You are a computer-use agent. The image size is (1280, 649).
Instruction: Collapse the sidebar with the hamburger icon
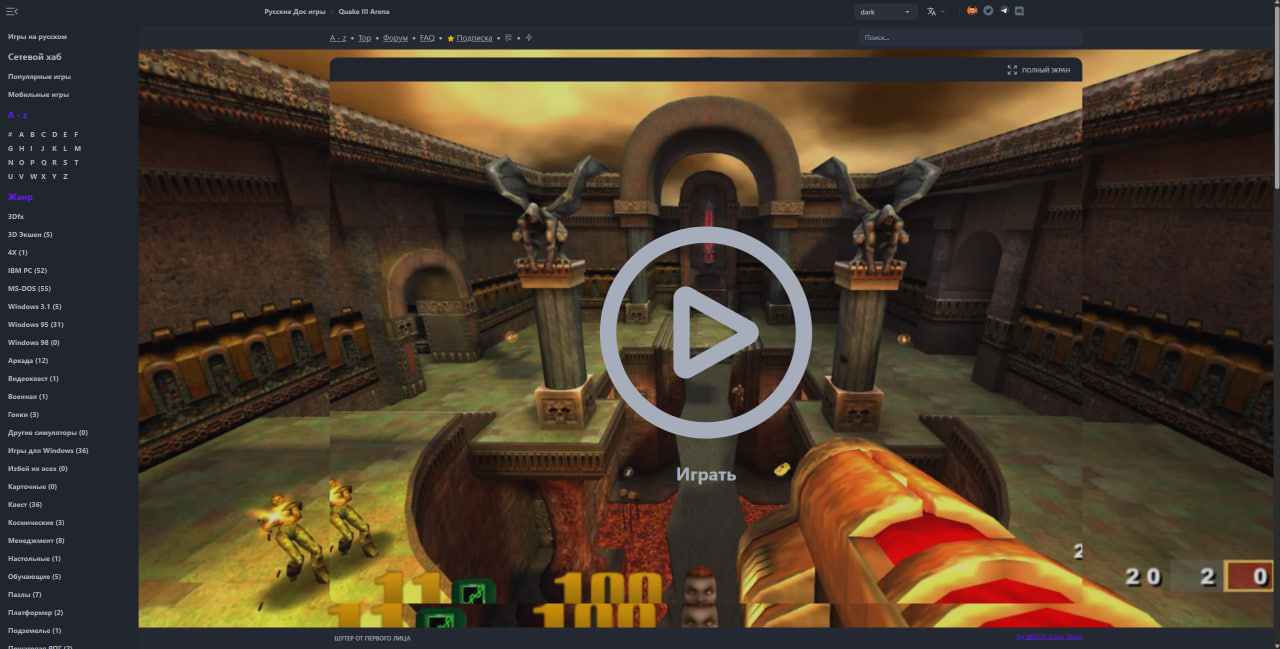click(12, 11)
